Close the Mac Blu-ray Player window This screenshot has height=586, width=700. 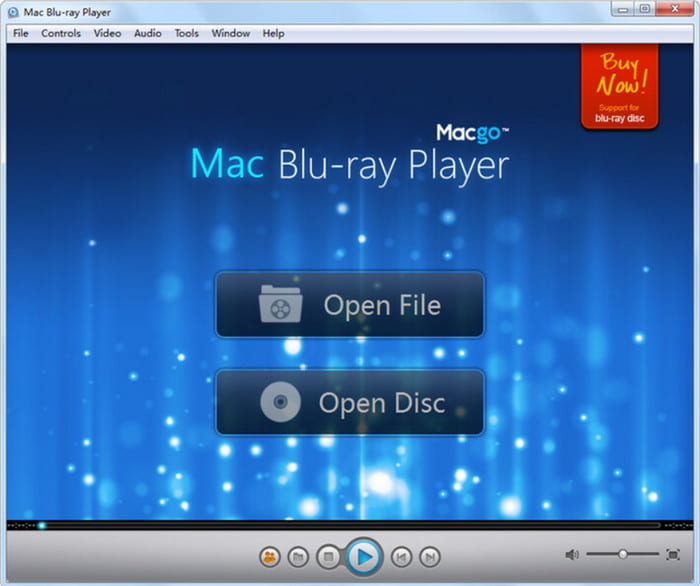[x=675, y=9]
